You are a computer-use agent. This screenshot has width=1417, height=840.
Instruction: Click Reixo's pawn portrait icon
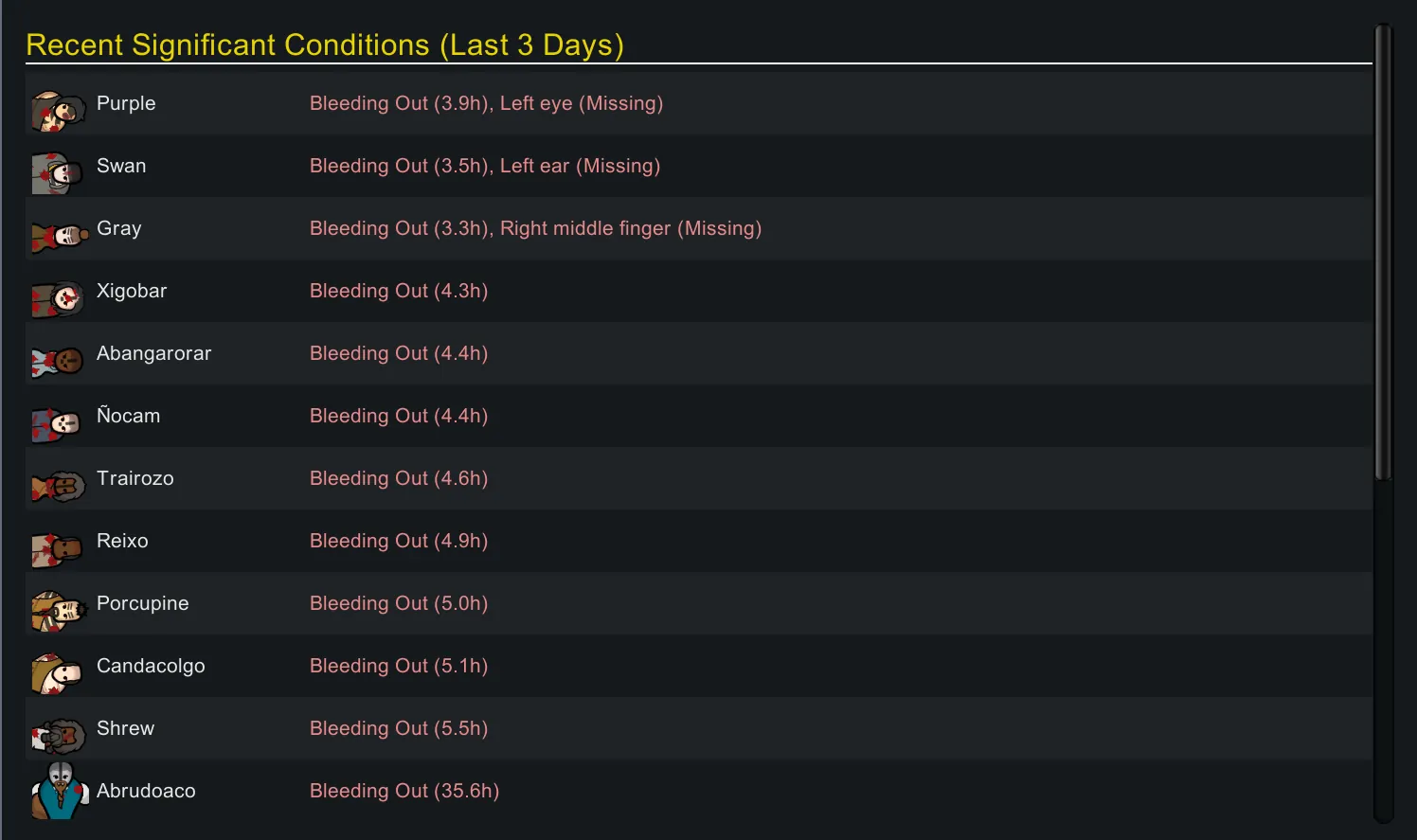point(57,548)
